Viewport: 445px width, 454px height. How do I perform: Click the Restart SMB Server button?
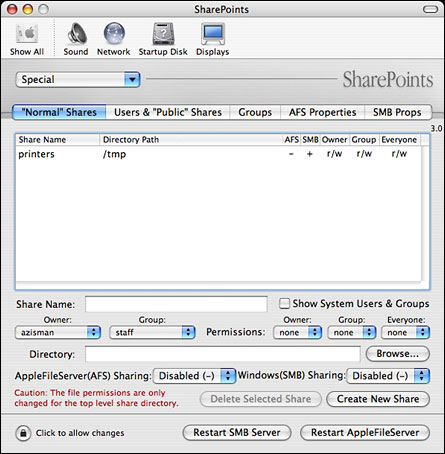point(237,433)
